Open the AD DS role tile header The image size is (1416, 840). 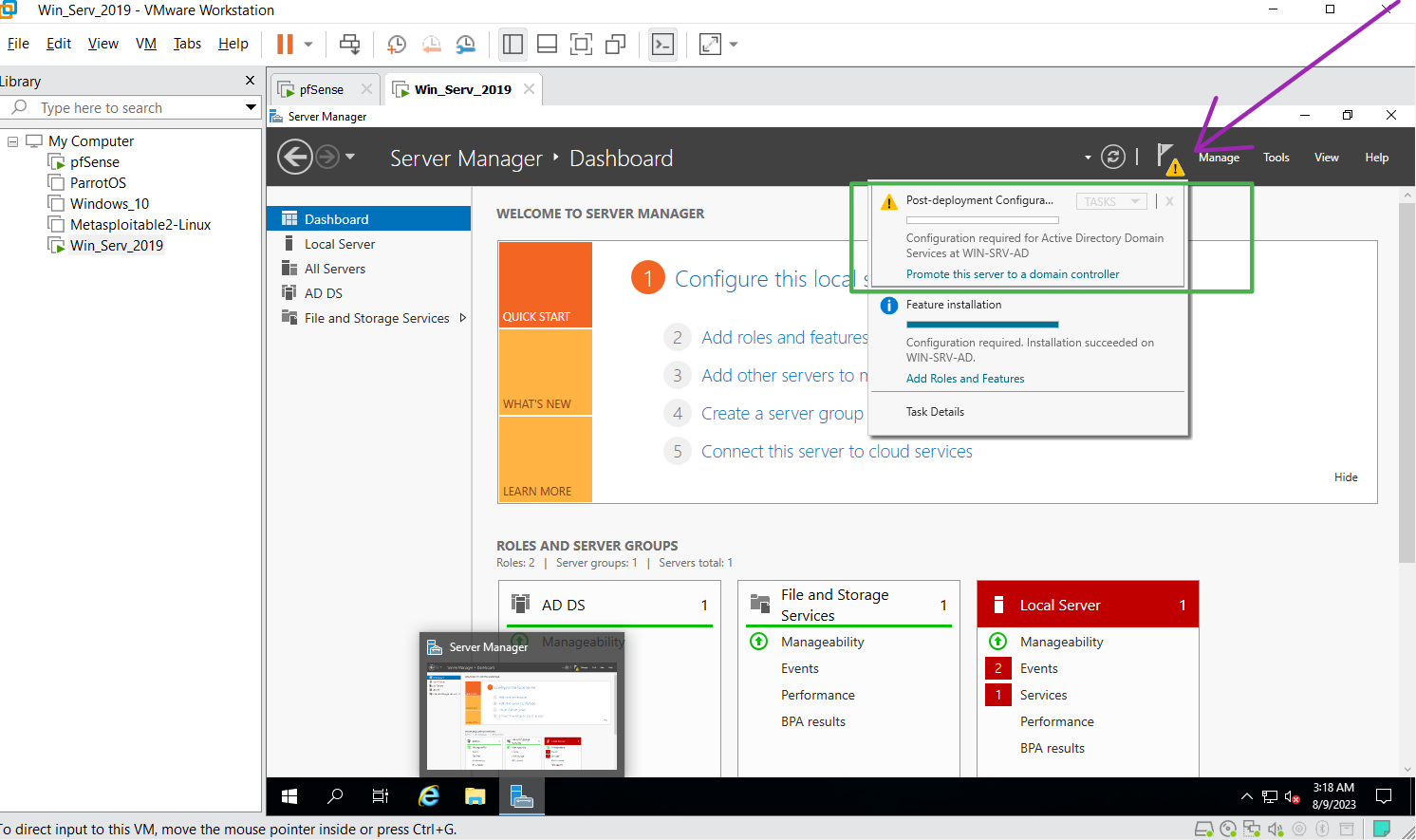611,605
